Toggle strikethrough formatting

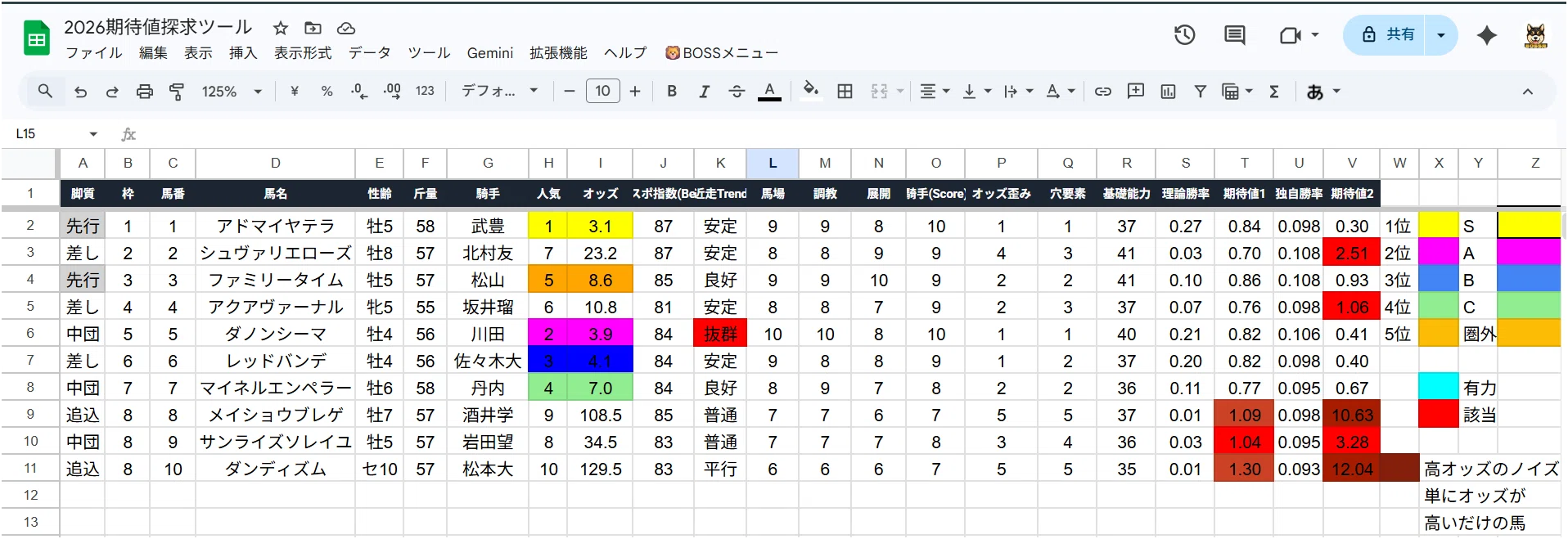(737, 92)
